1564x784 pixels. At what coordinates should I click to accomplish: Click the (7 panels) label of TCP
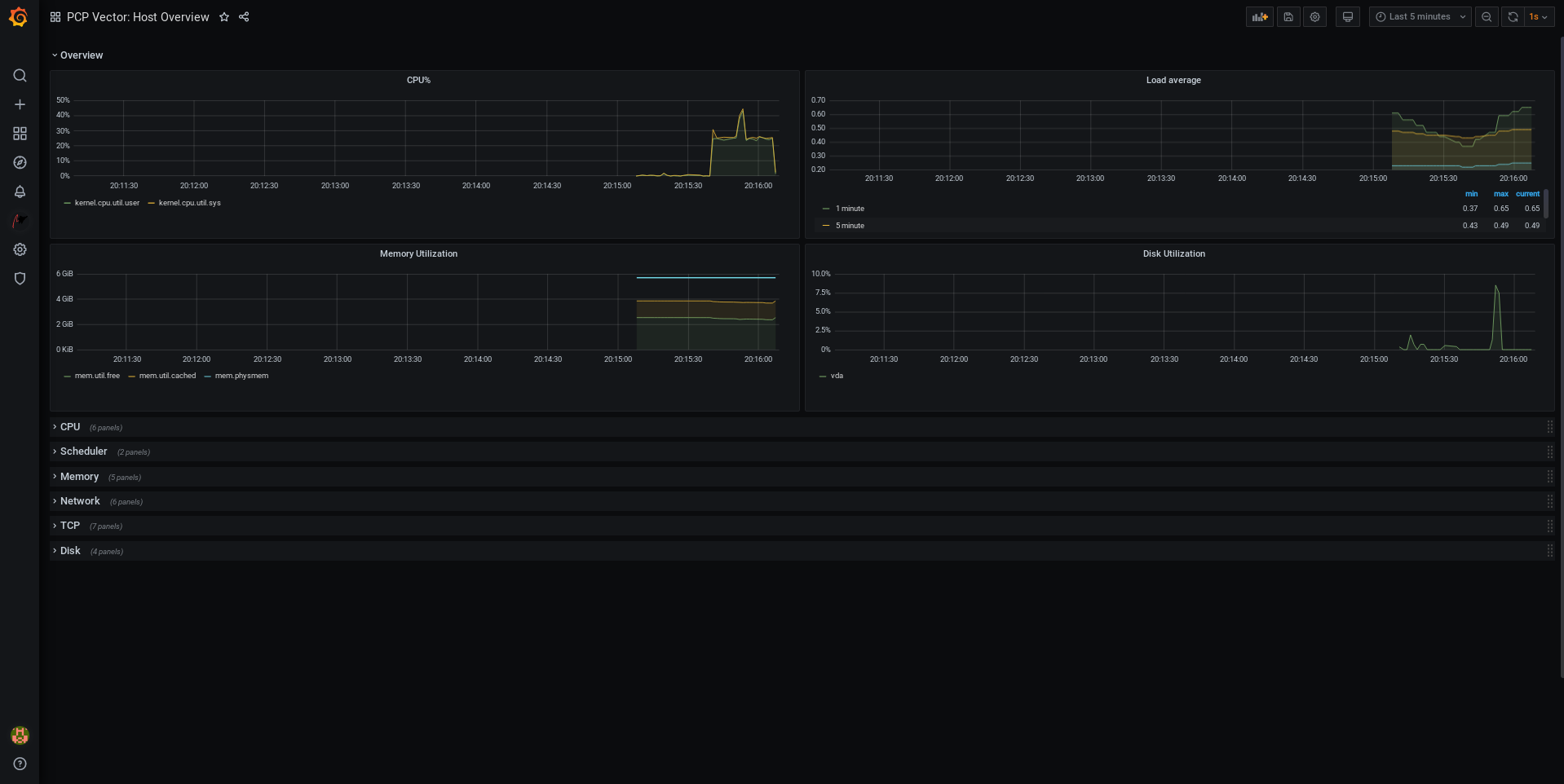pos(106,526)
